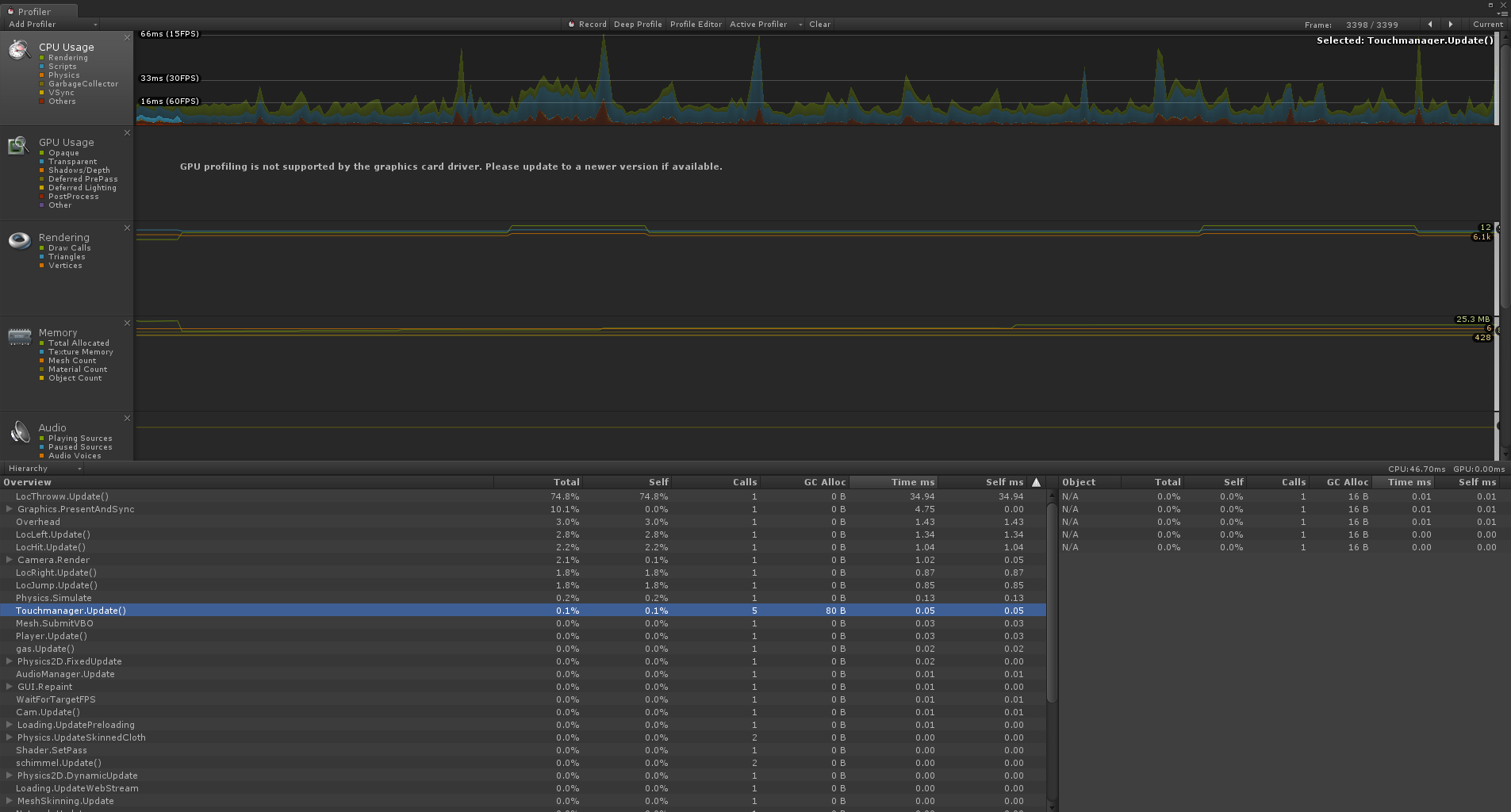1511x812 pixels.
Task: Expand the MeshSkinning.Update row
Action: click(9, 801)
